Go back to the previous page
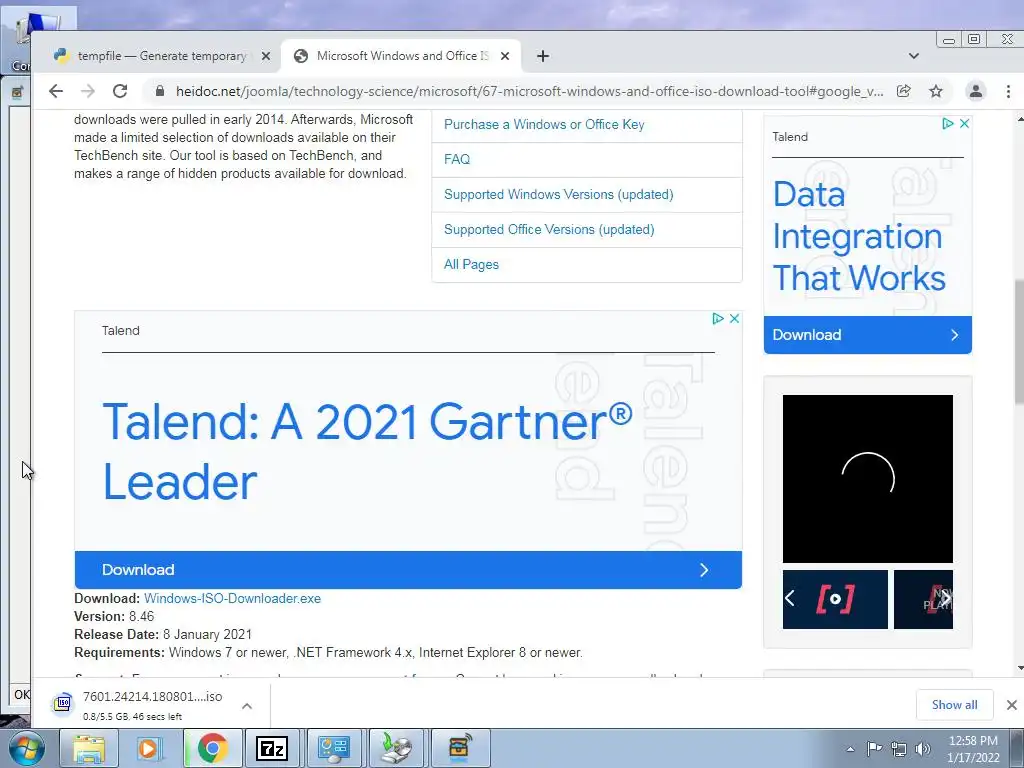The height and width of the screenshot is (768, 1024). (56, 91)
